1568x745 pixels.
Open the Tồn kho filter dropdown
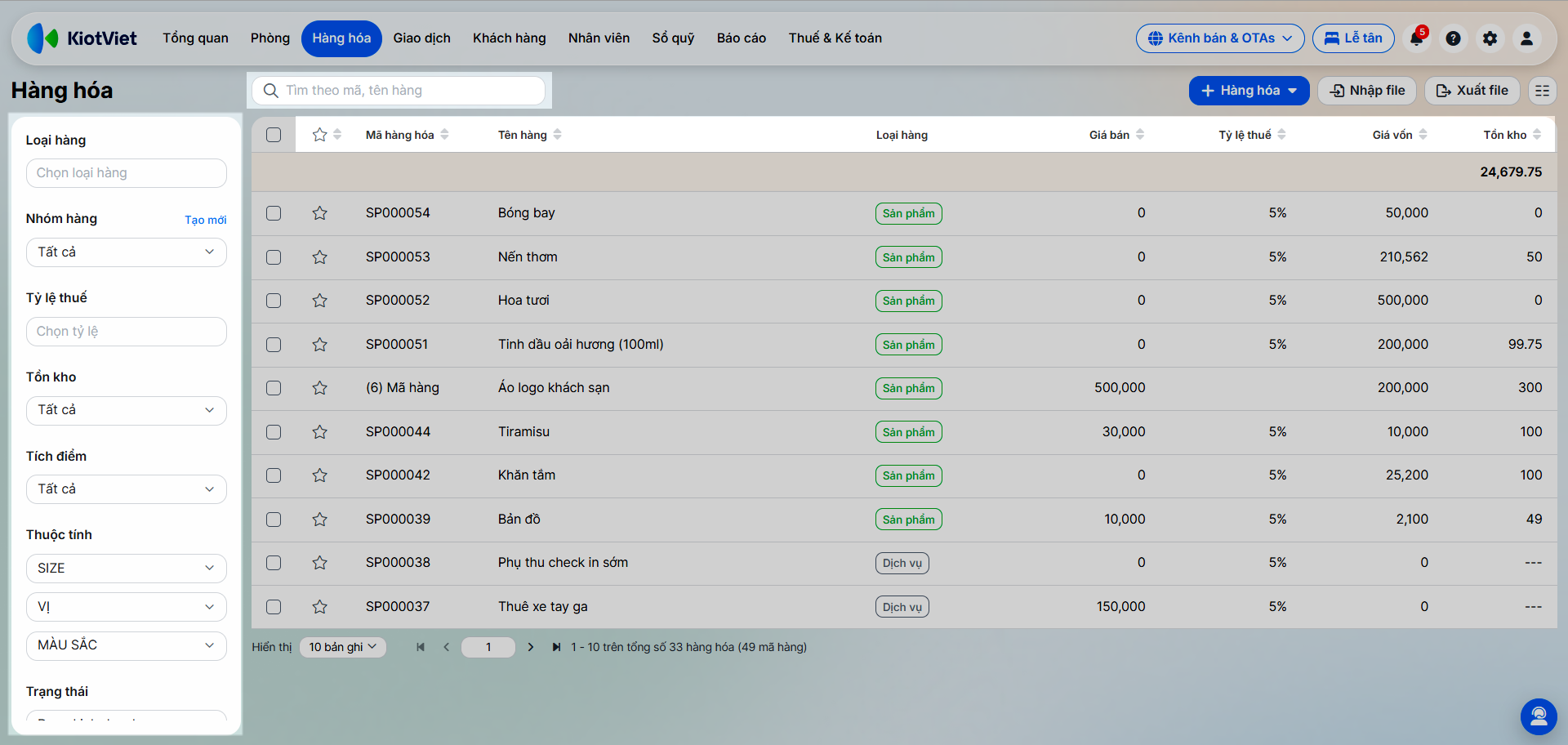(127, 410)
